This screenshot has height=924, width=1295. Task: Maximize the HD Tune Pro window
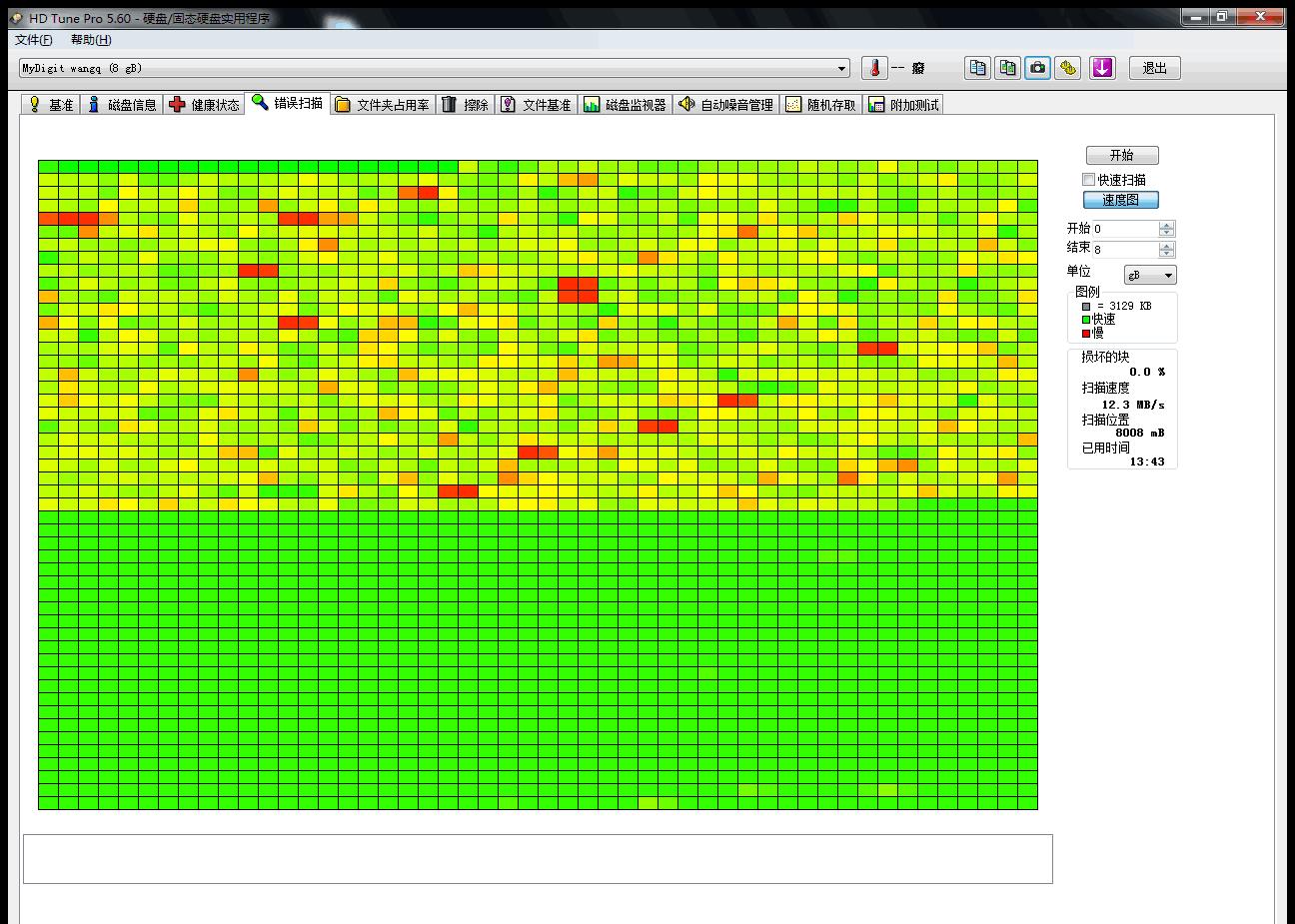click(1221, 16)
